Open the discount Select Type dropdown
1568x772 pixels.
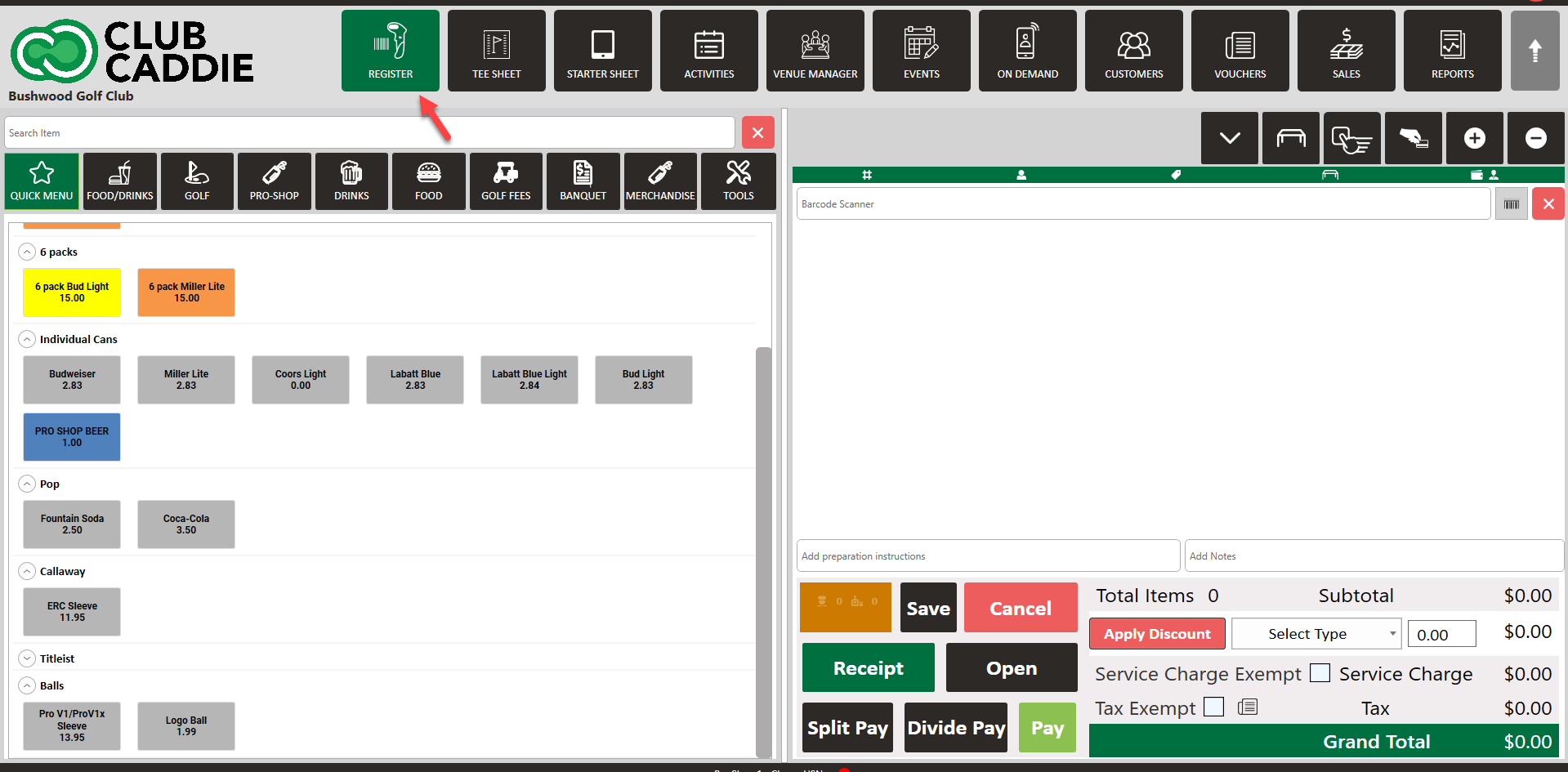[x=1316, y=634]
